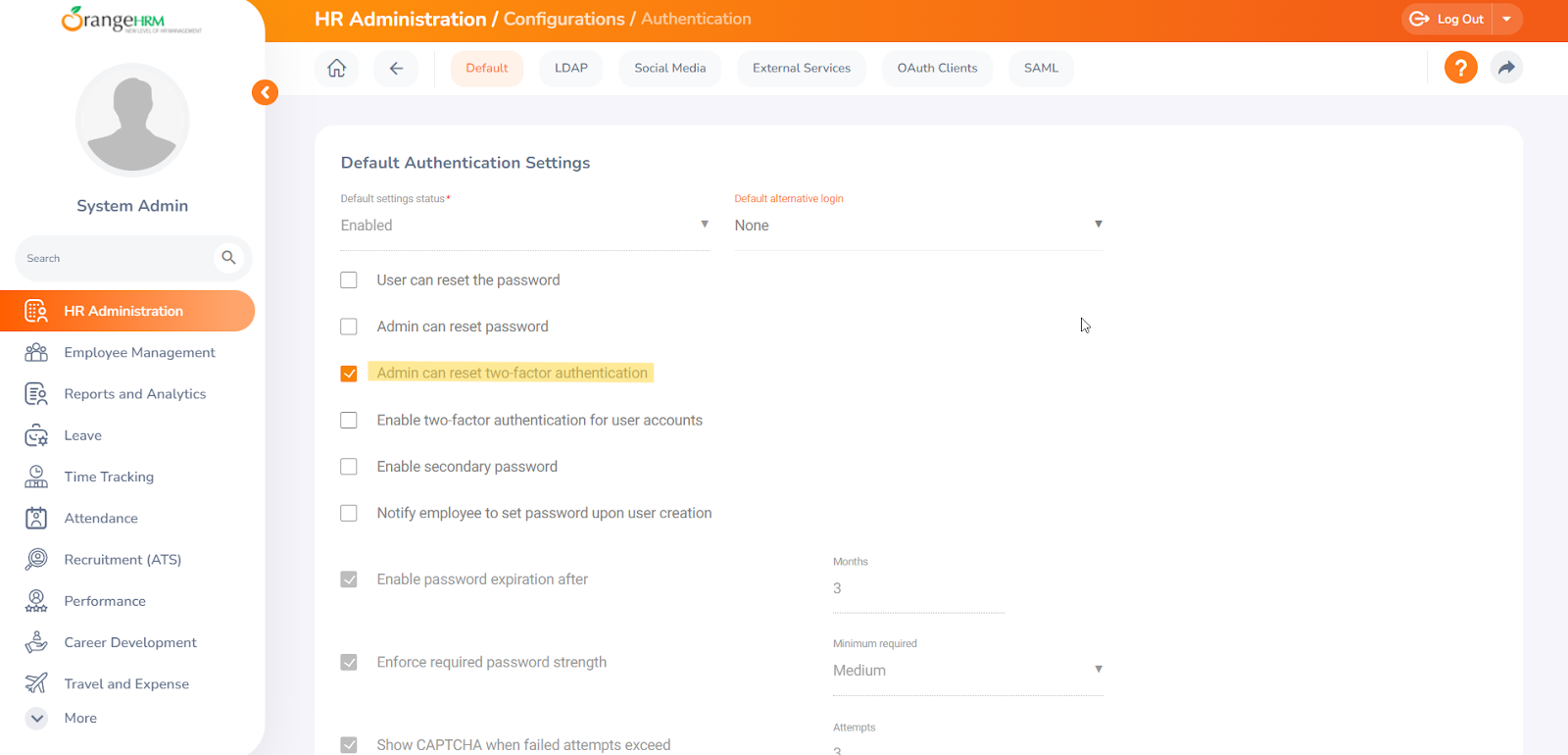
Task: Toggle 'Show CAPTCHA when failed attempts exceed' checkbox
Action: tap(349, 745)
